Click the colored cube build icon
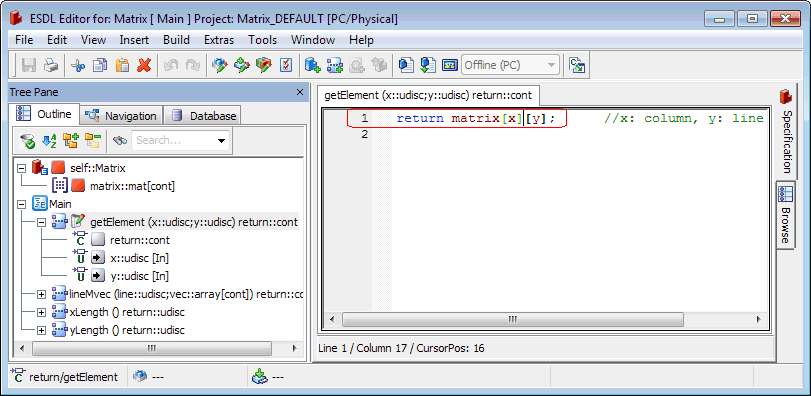The width and height of the screenshot is (811, 396). pos(263,65)
